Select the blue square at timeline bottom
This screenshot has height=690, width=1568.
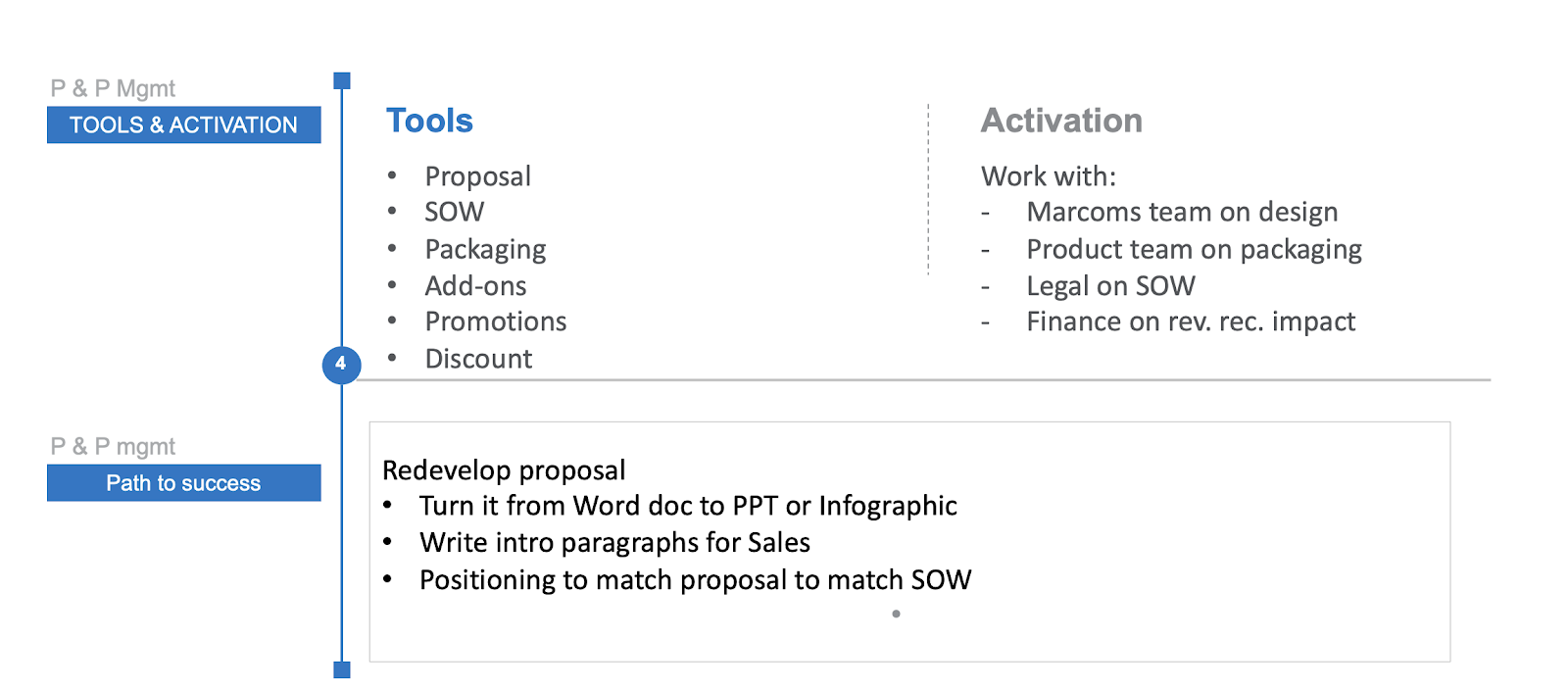tap(342, 670)
